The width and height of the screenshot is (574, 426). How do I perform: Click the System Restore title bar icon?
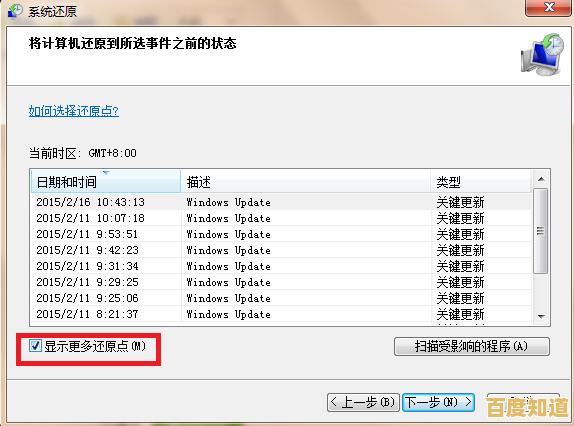pyautogui.click(x=15, y=11)
